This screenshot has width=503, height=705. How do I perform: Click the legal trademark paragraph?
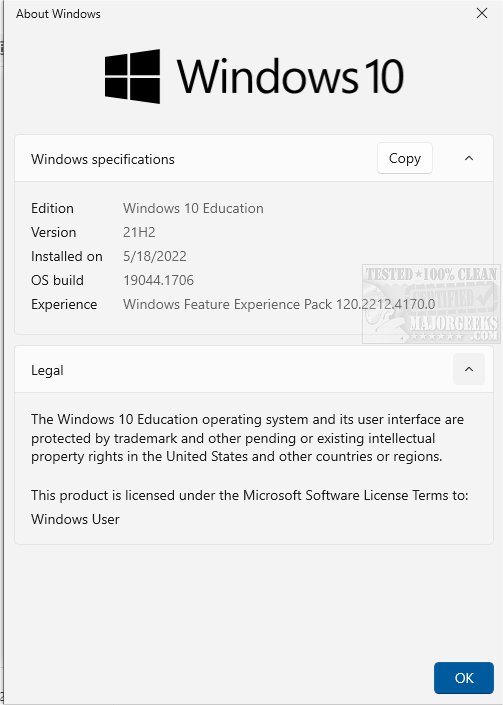click(x=247, y=438)
